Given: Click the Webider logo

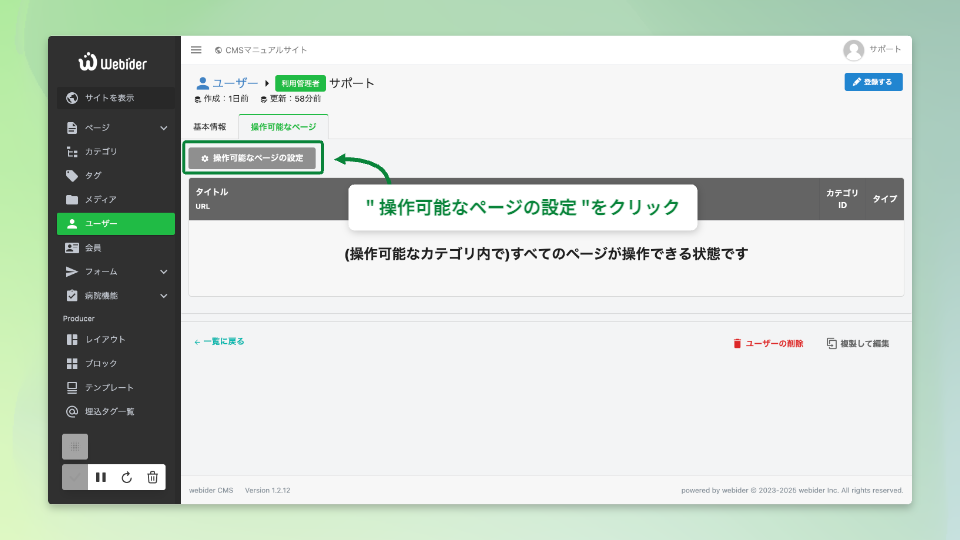Looking at the screenshot, I should (x=113, y=62).
